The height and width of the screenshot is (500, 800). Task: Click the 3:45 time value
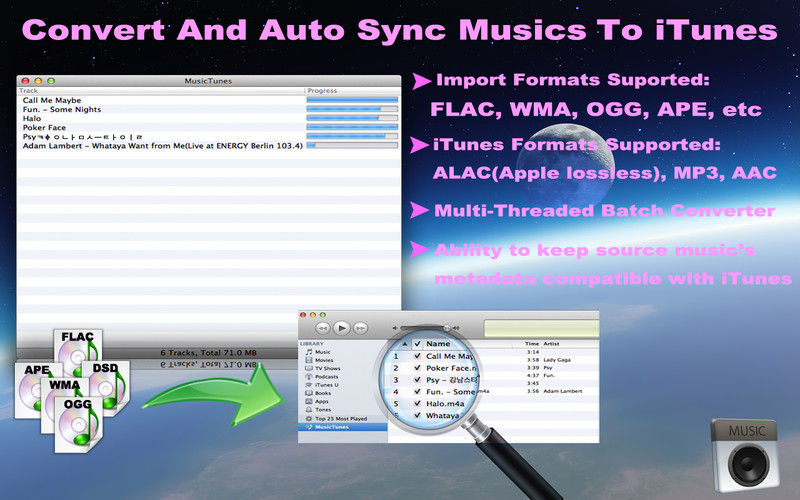click(x=533, y=383)
